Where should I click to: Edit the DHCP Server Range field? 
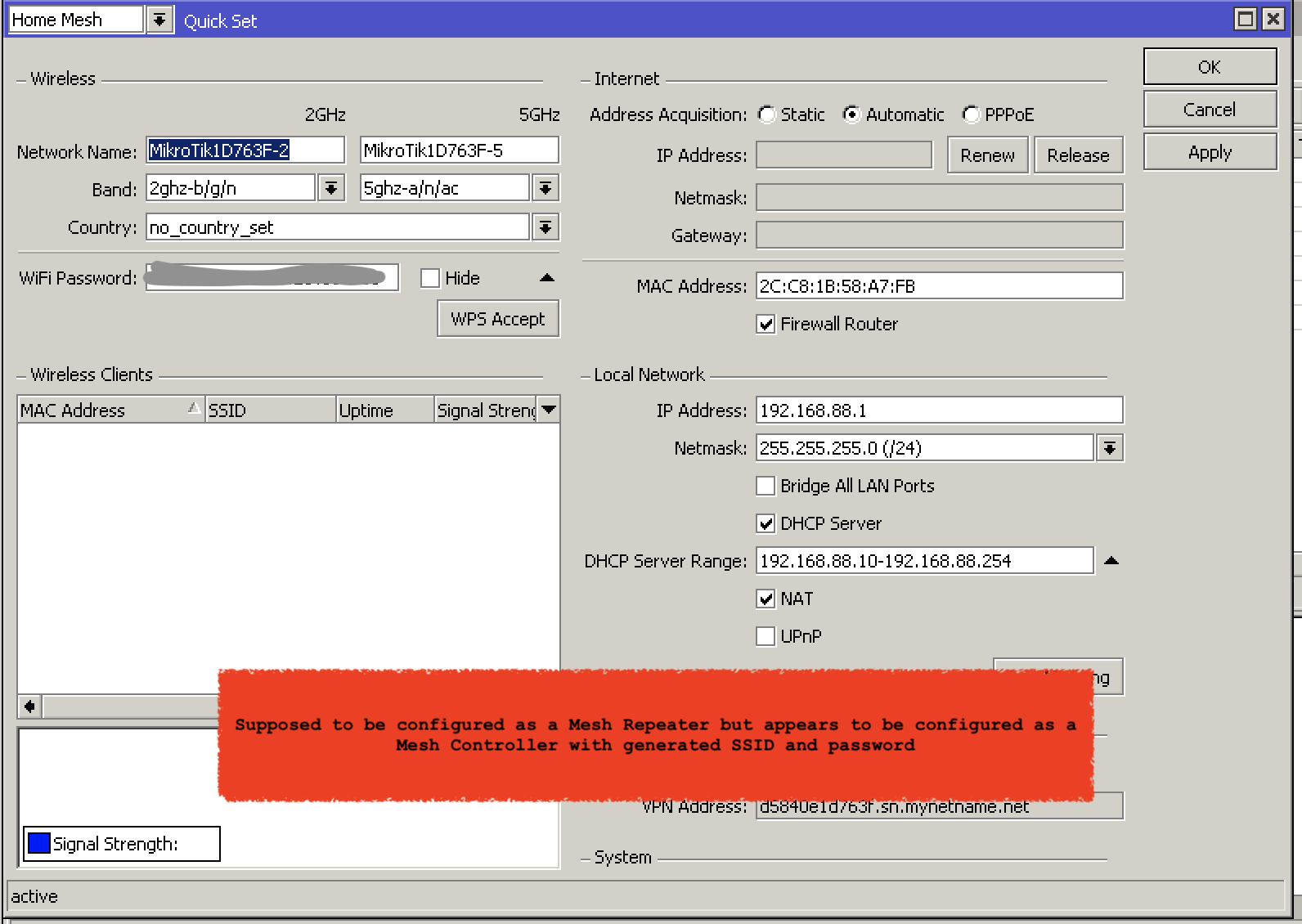coord(925,561)
